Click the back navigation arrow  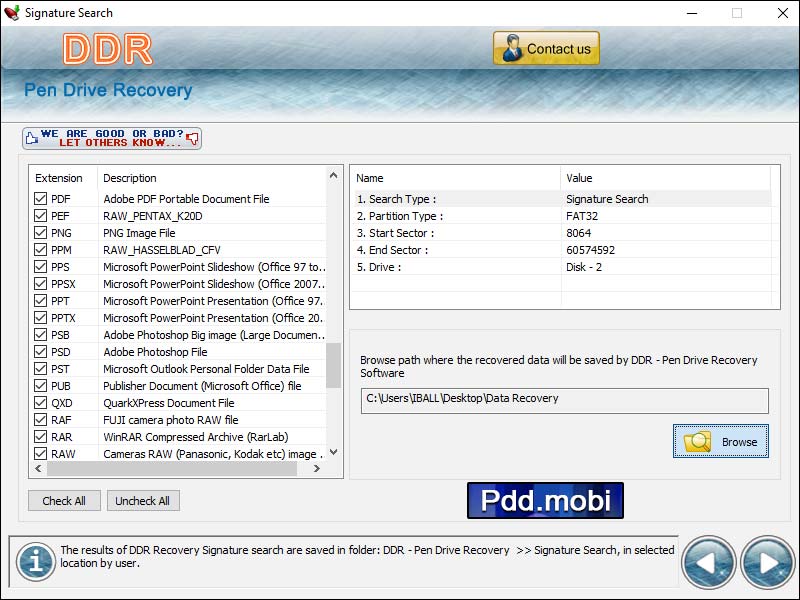(x=709, y=563)
